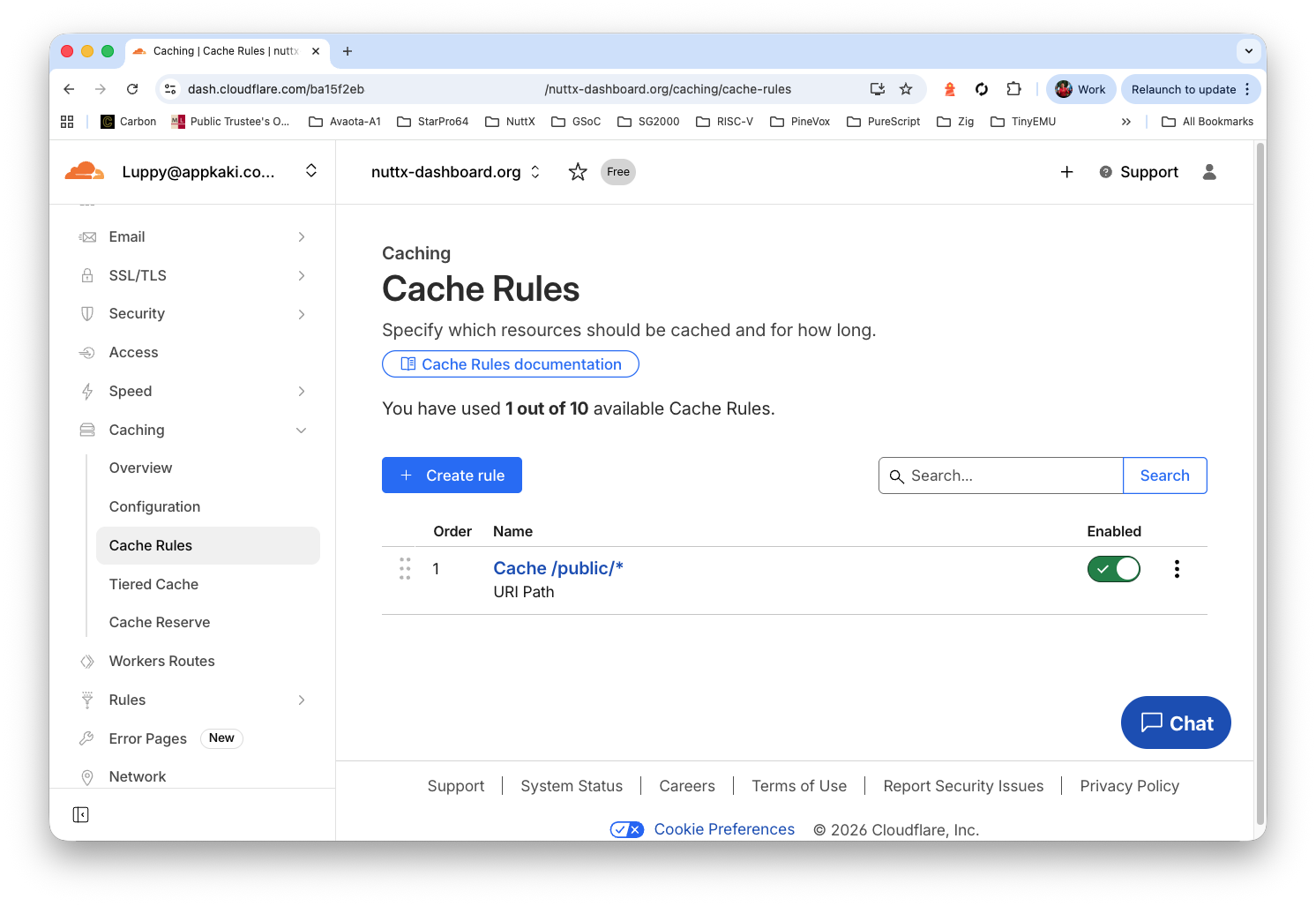Collapse the sidebar with the panel icon
The width and height of the screenshot is (1316, 906).
coord(80,814)
